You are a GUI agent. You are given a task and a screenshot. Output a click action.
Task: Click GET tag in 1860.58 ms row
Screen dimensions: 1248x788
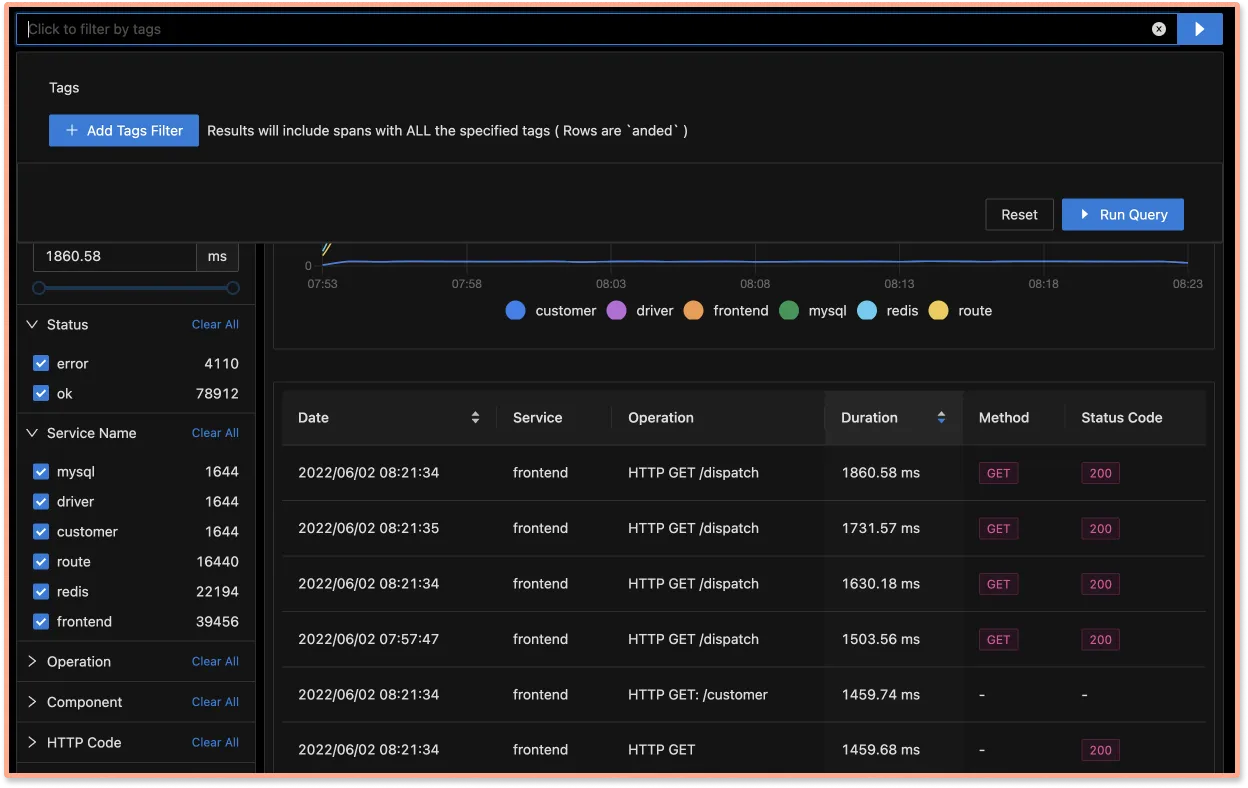(x=998, y=473)
